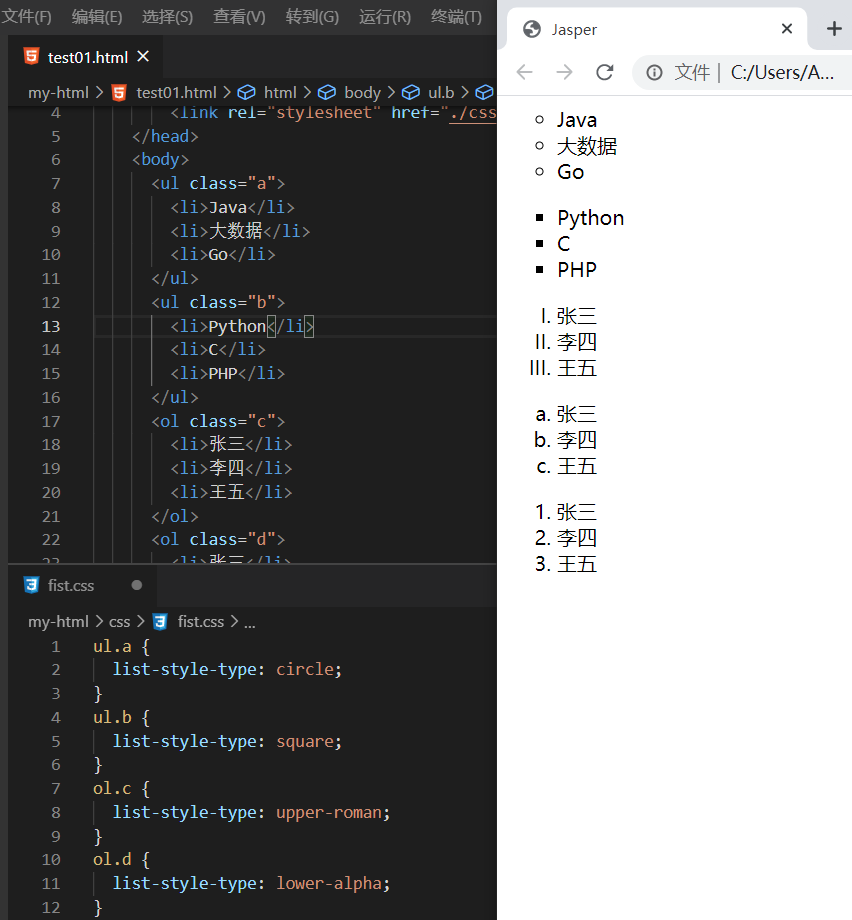Click line number 7 in HTML editor
This screenshot has width=852, height=920.
pyautogui.click(x=56, y=184)
